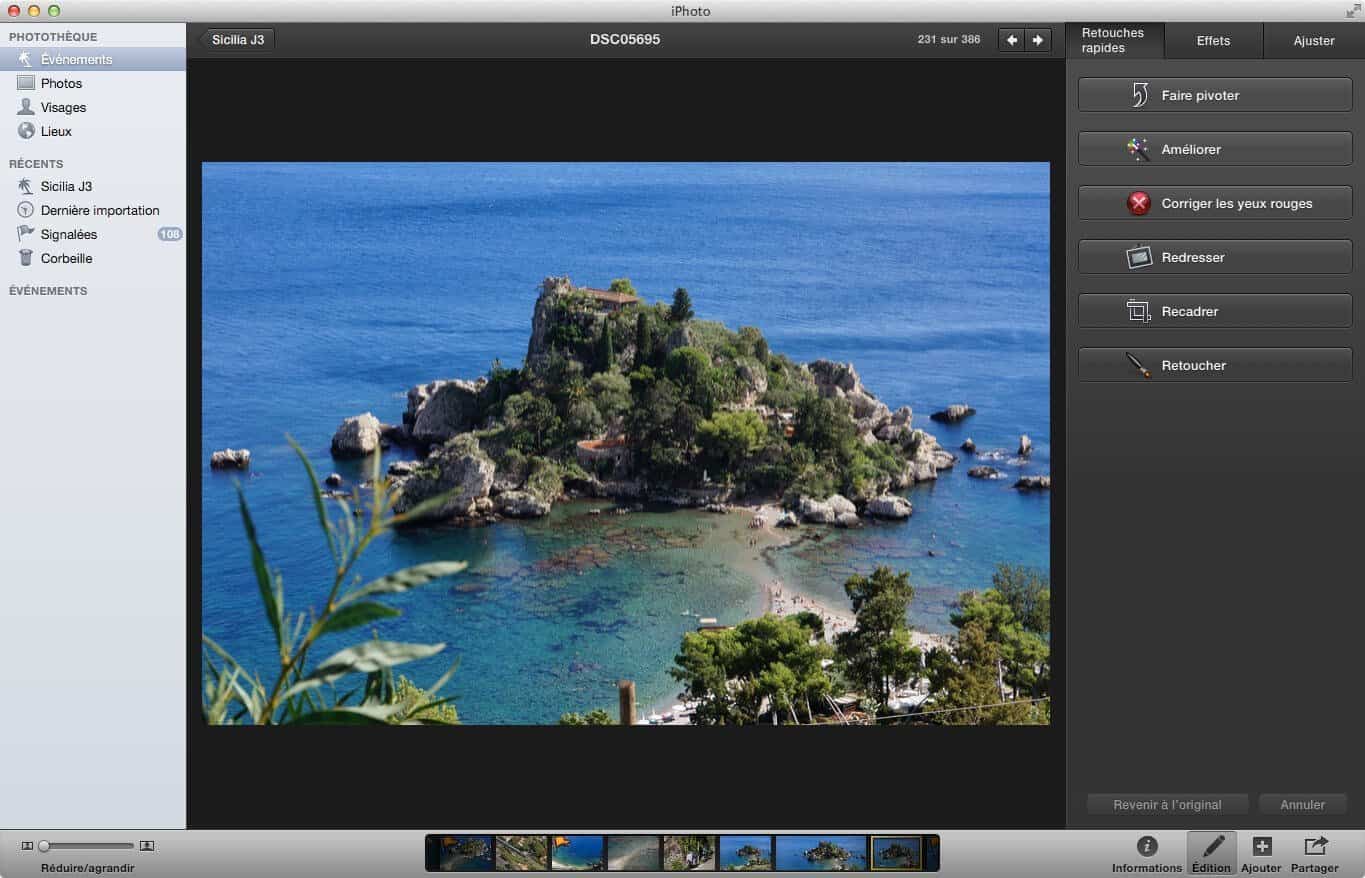
Task: Switch to the Ajuster tab
Action: pyautogui.click(x=1313, y=41)
